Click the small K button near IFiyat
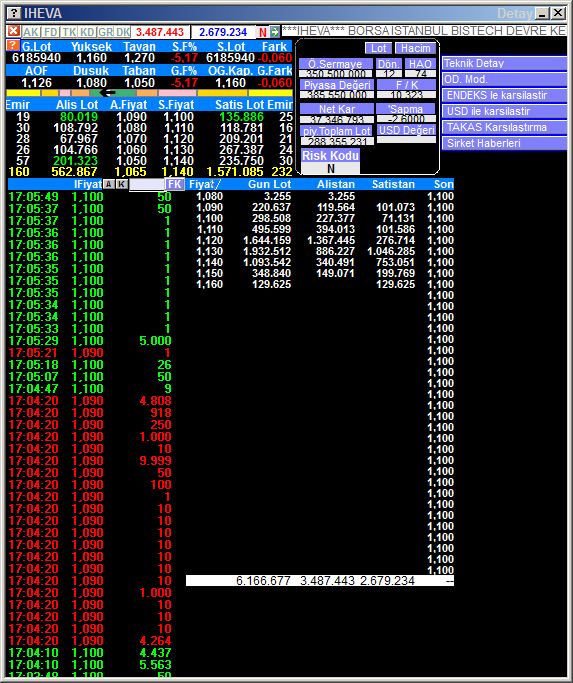 click(x=122, y=184)
